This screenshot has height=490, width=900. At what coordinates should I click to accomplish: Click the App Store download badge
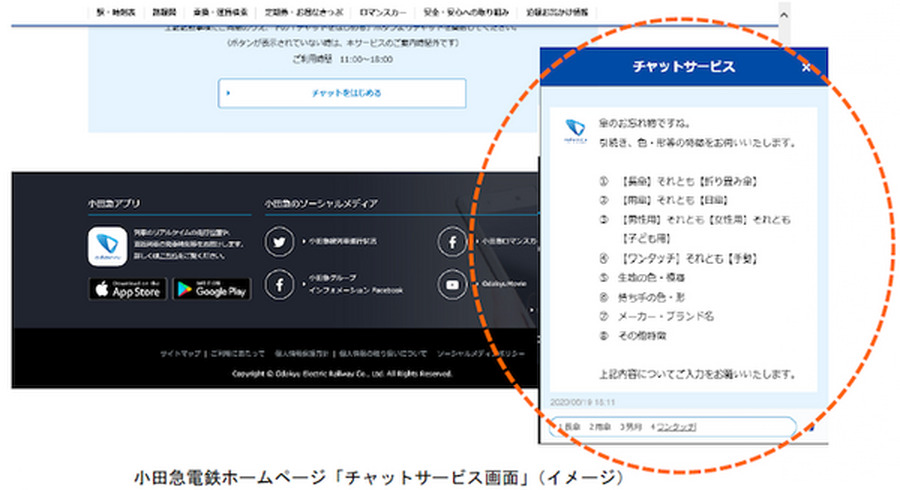128,289
